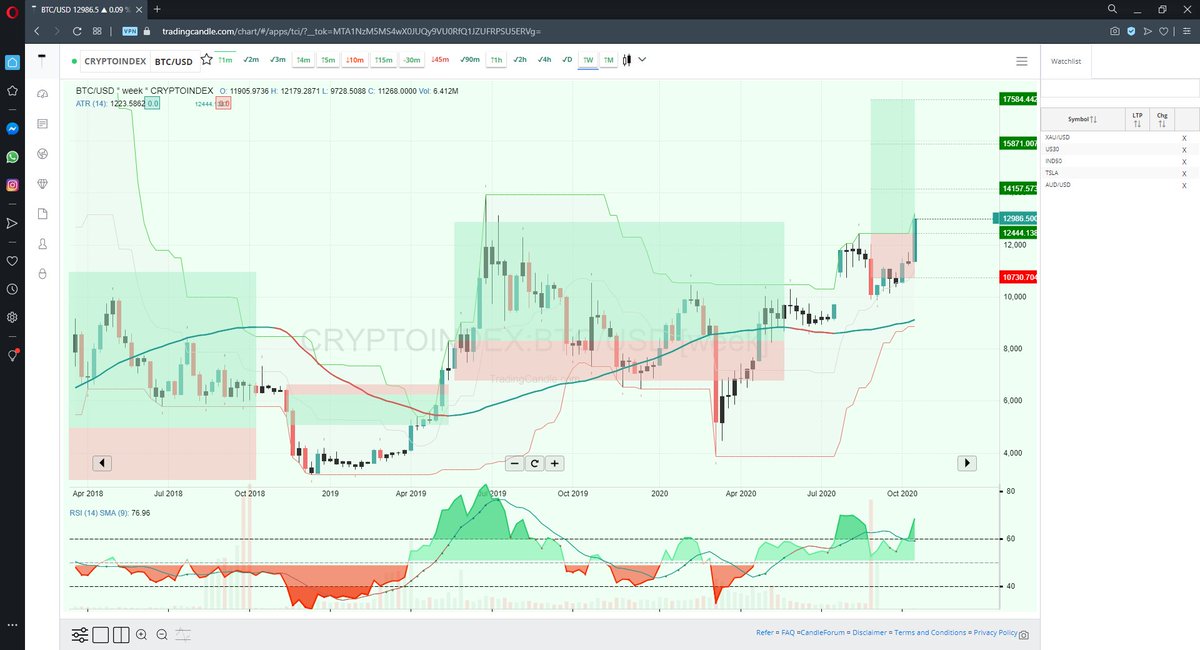Expand the chevron next to chart type
Screen dimensions: 1200x650
coord(642,60)
